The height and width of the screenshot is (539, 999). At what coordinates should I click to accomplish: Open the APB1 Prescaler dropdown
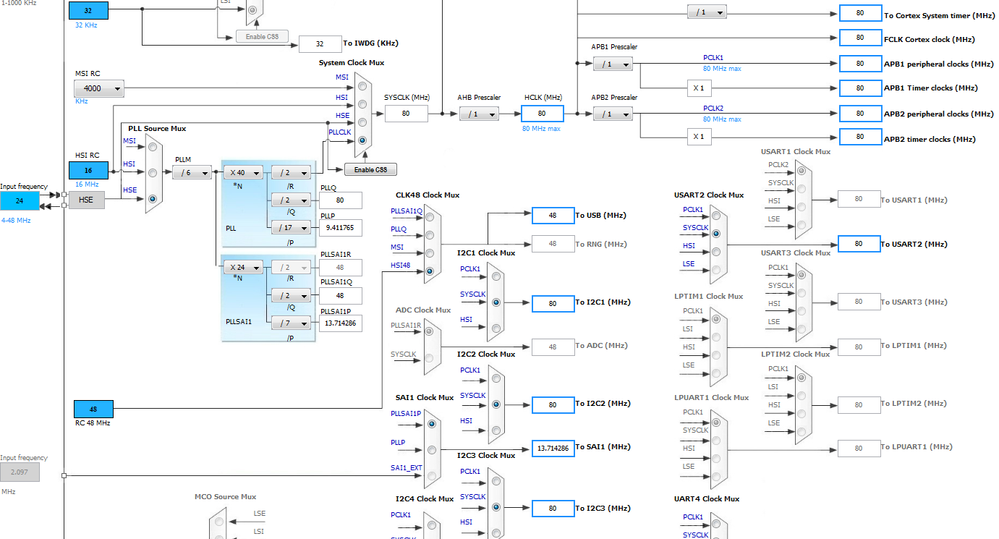(613, 64)
